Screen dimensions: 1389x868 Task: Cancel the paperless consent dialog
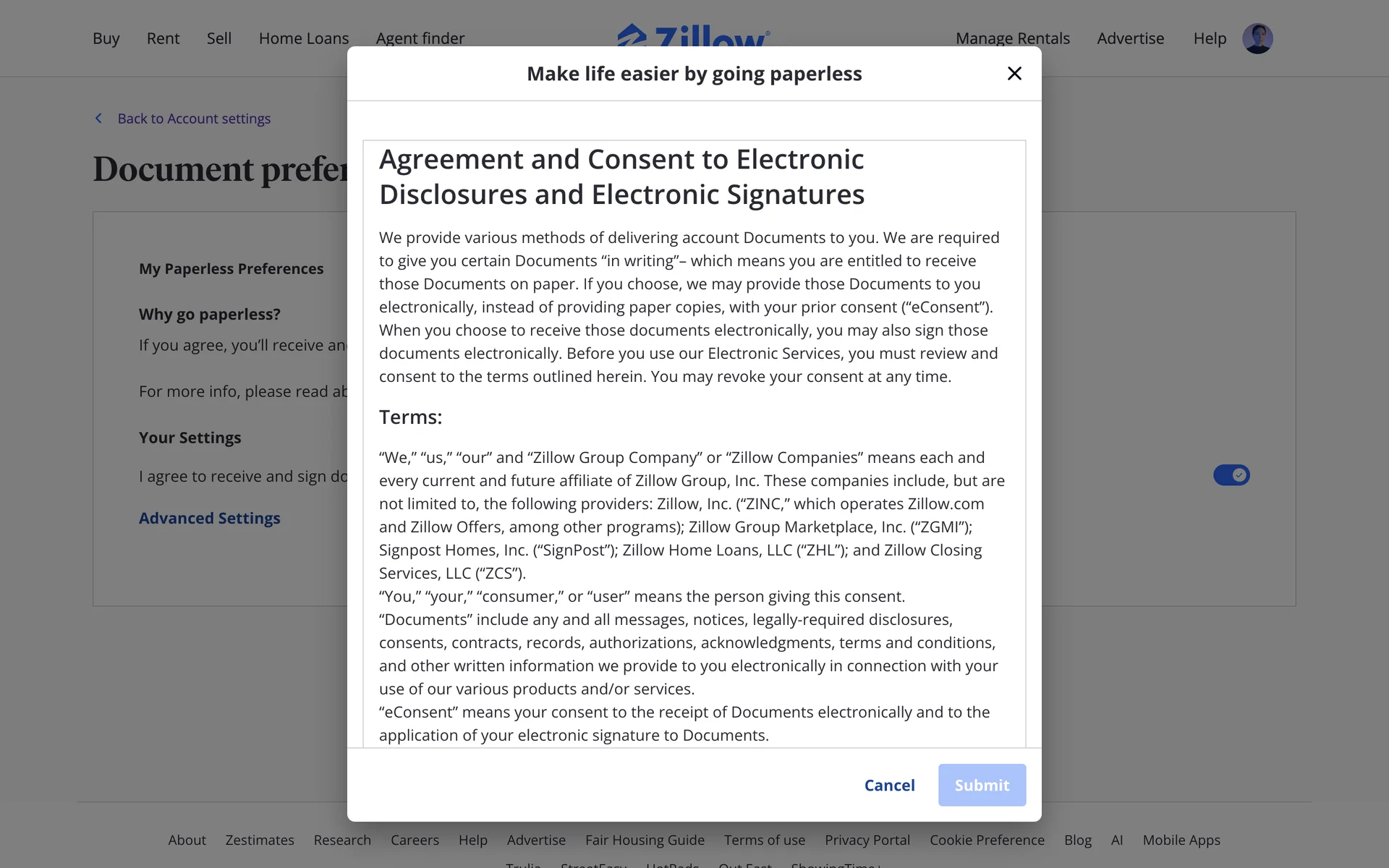(889, 785)
